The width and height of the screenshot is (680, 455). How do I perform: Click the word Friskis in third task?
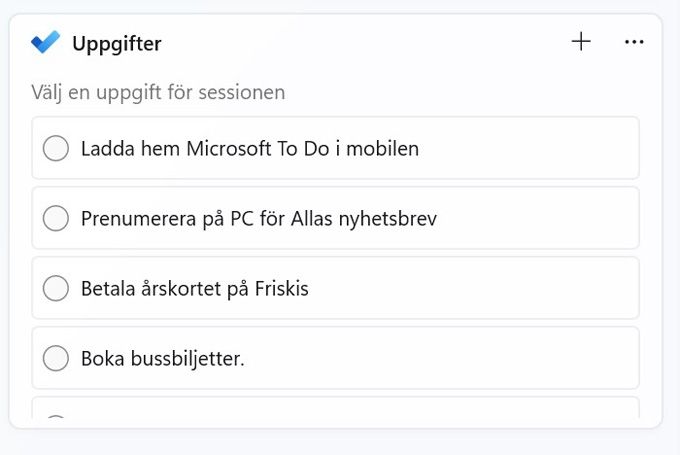coord(281,288)
